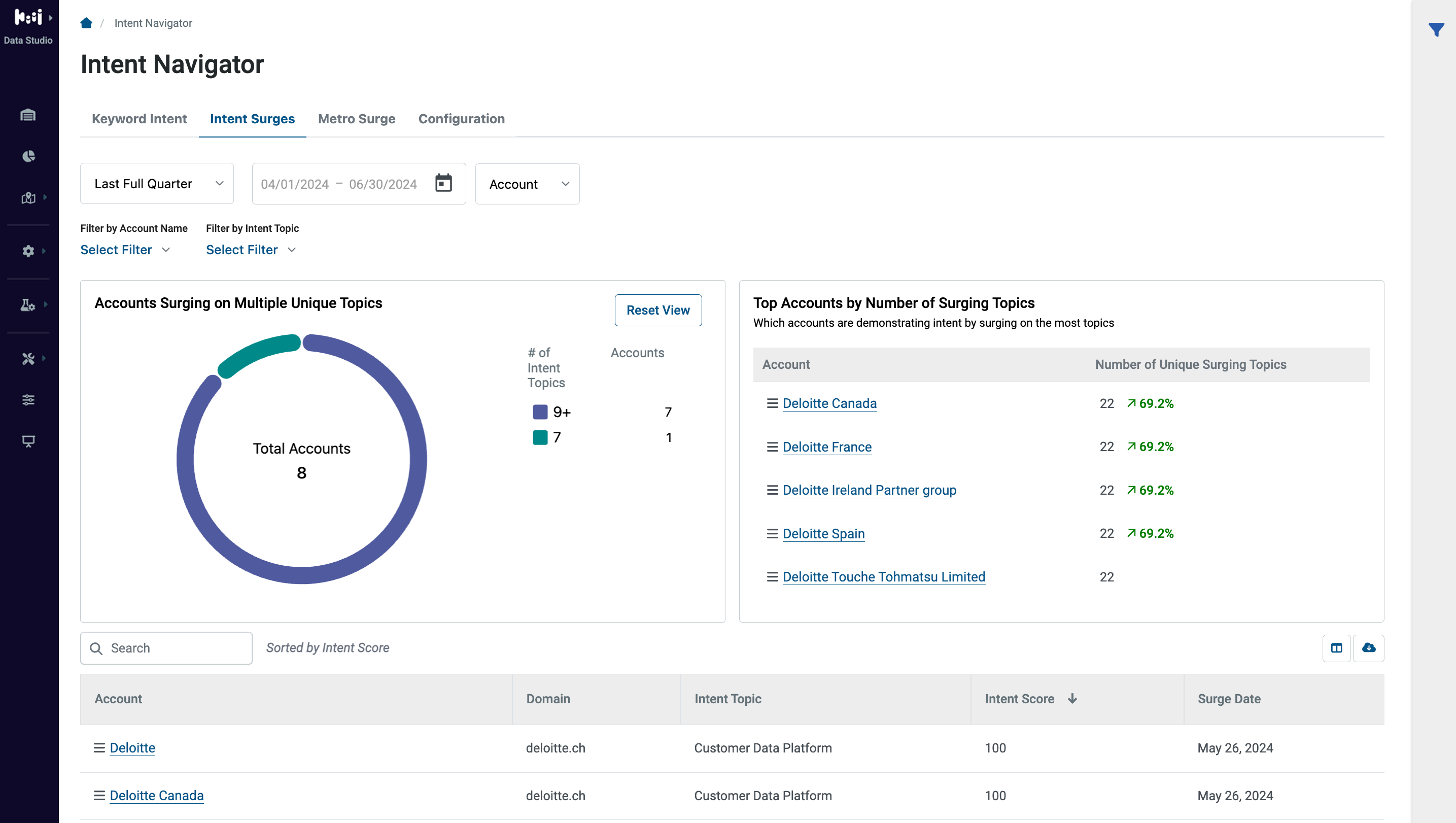
Task: Open the Deloitte Spain link
Action: (823, 534)
